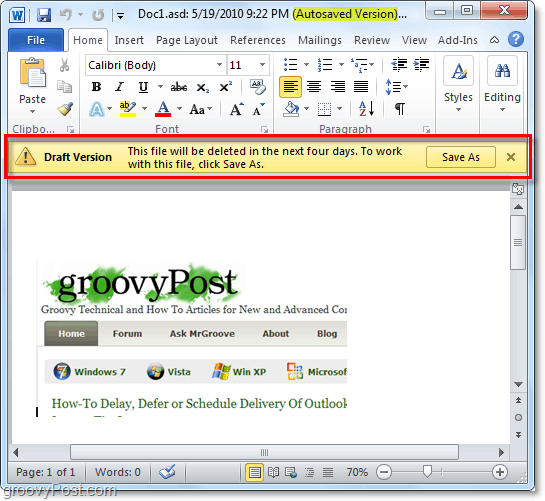Expand the font color arrow
Image resolution: width=545 pixels, height=501 pixels.
tap(179, 109)
